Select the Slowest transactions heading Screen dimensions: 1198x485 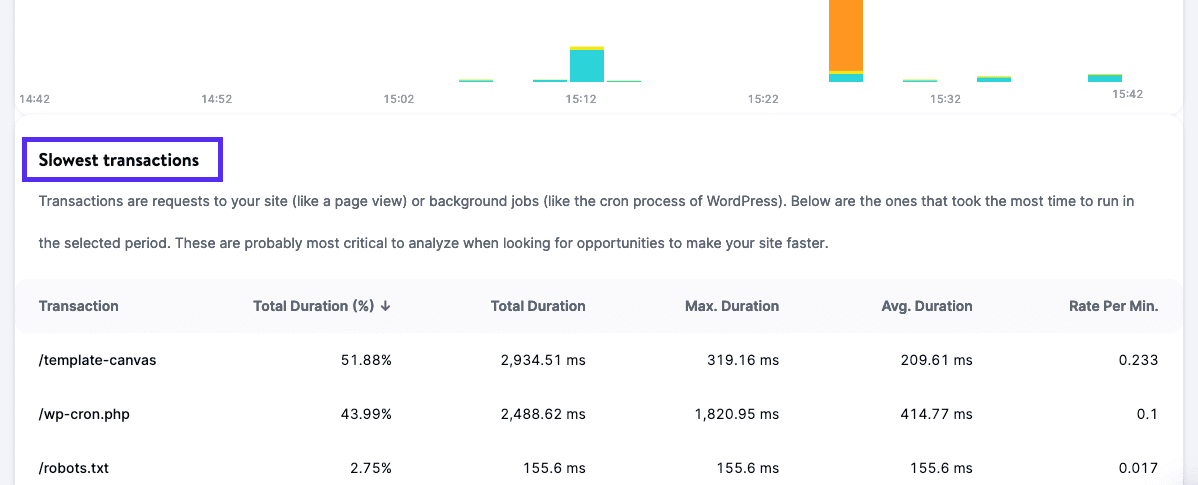[119, 160]
